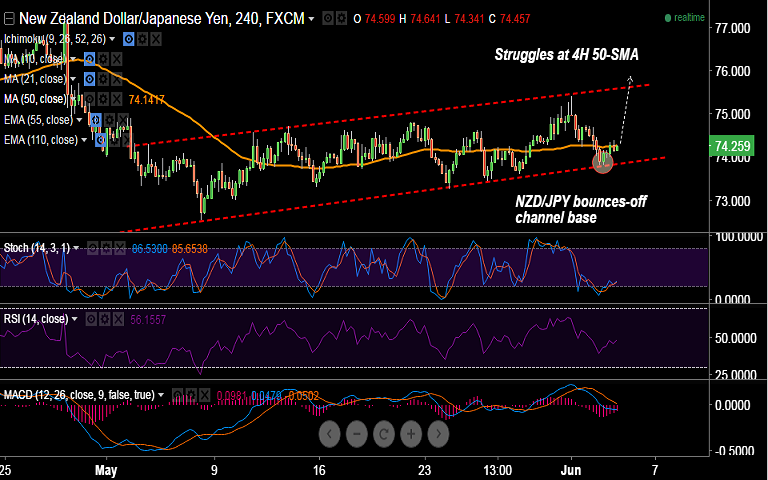Screen dimensions: 768x480
Task: Hide EMA (110, close) using its eye toggle
Action: point(100,141)
